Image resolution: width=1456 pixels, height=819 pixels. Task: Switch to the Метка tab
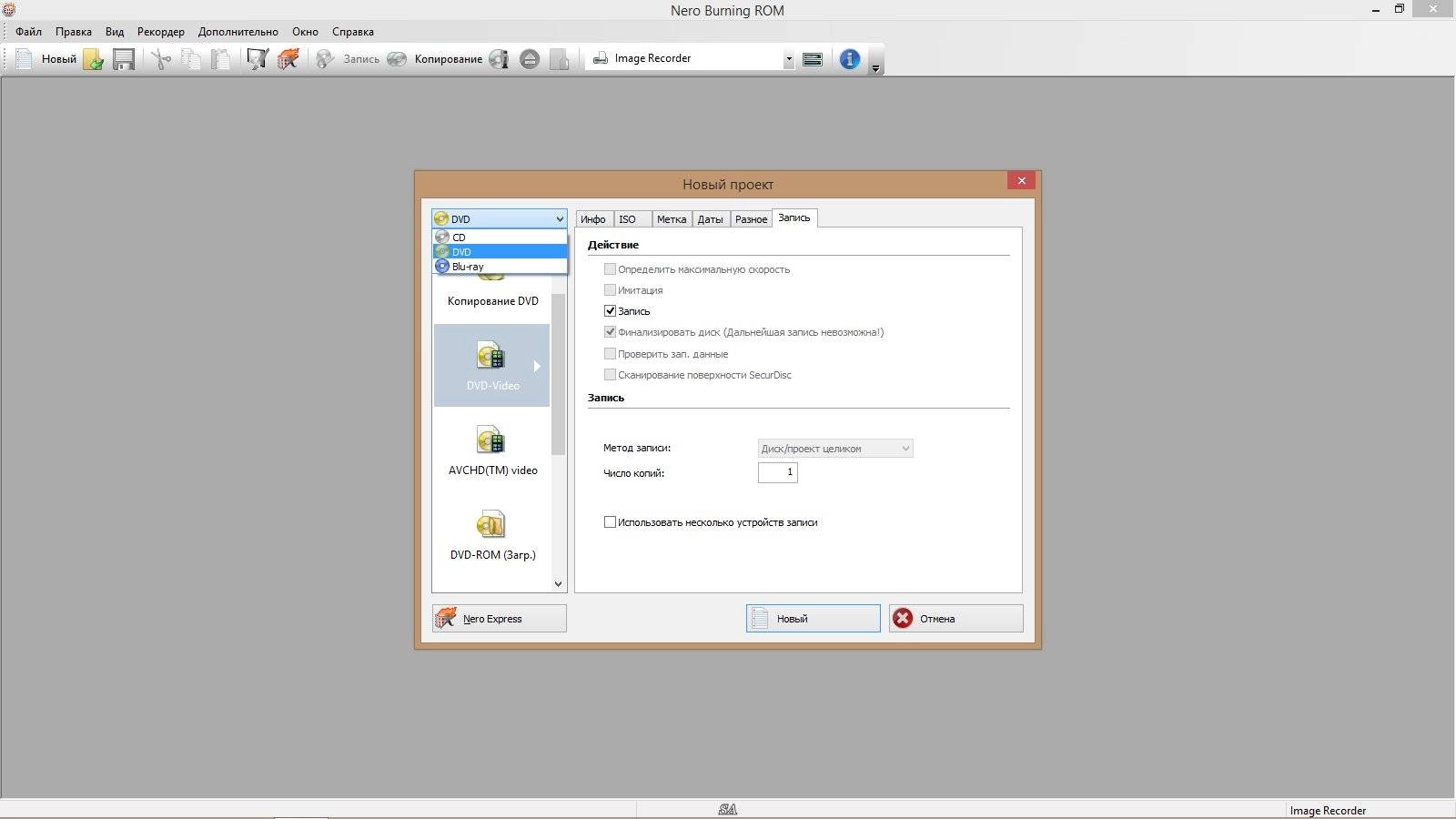[x=672, y=219]
